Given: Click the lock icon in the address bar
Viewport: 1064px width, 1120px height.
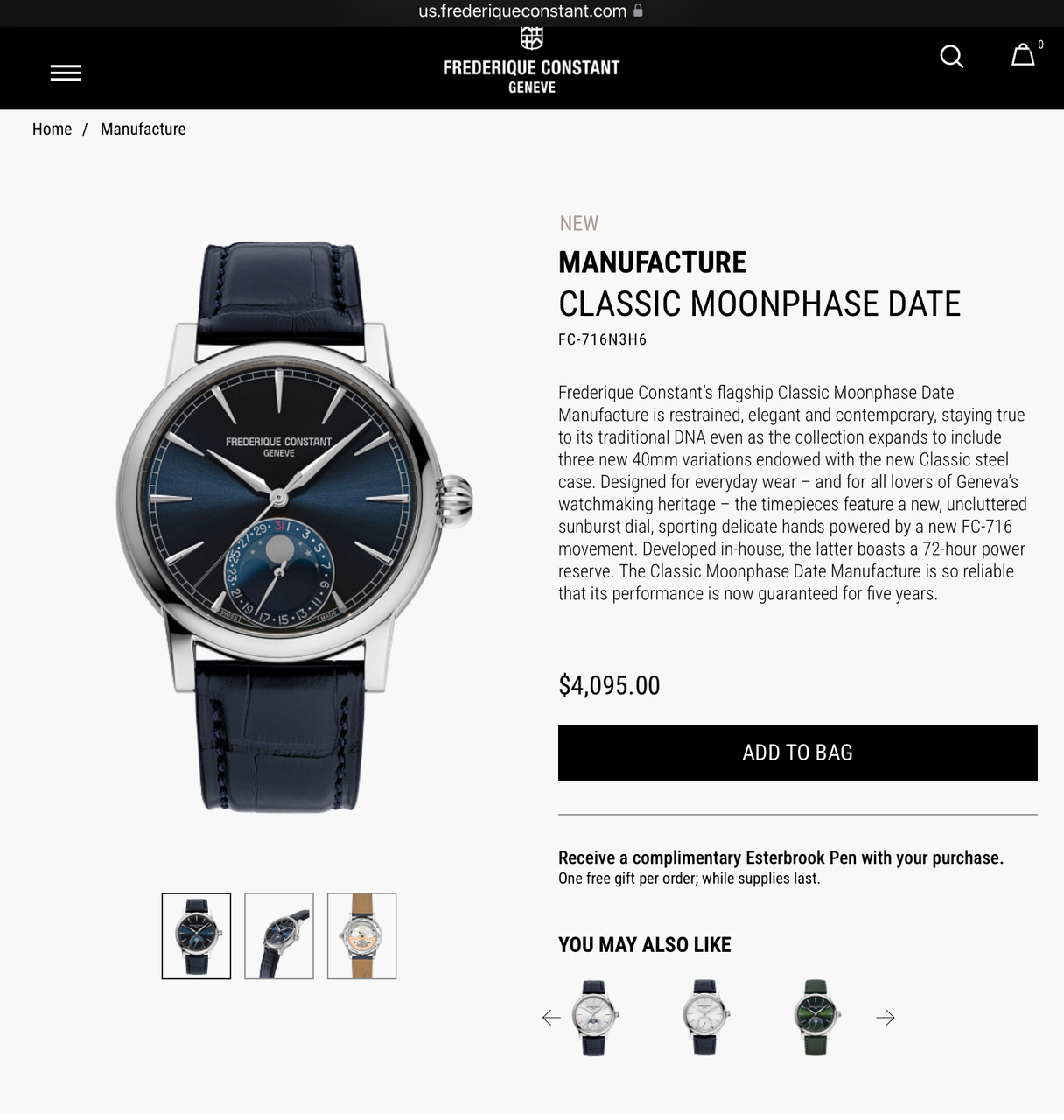Looking at the screenshot, I should click(x=638, y=10).
